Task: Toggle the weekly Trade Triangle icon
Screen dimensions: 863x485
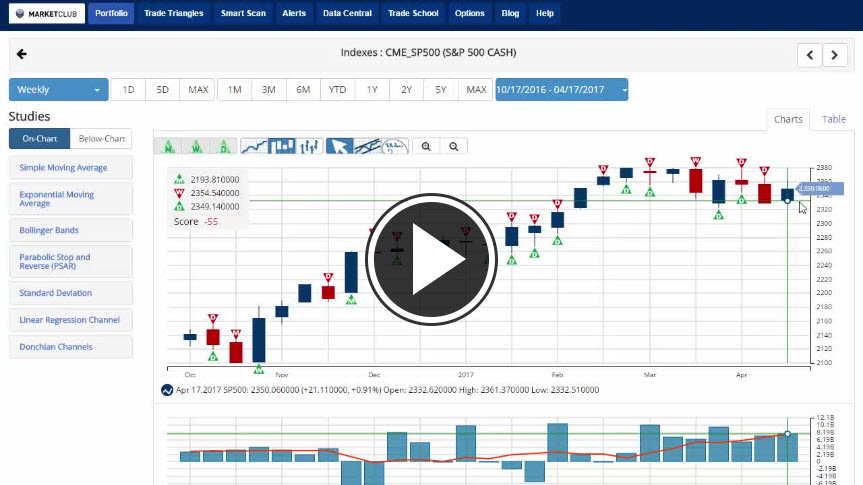Action: [197, 146]
